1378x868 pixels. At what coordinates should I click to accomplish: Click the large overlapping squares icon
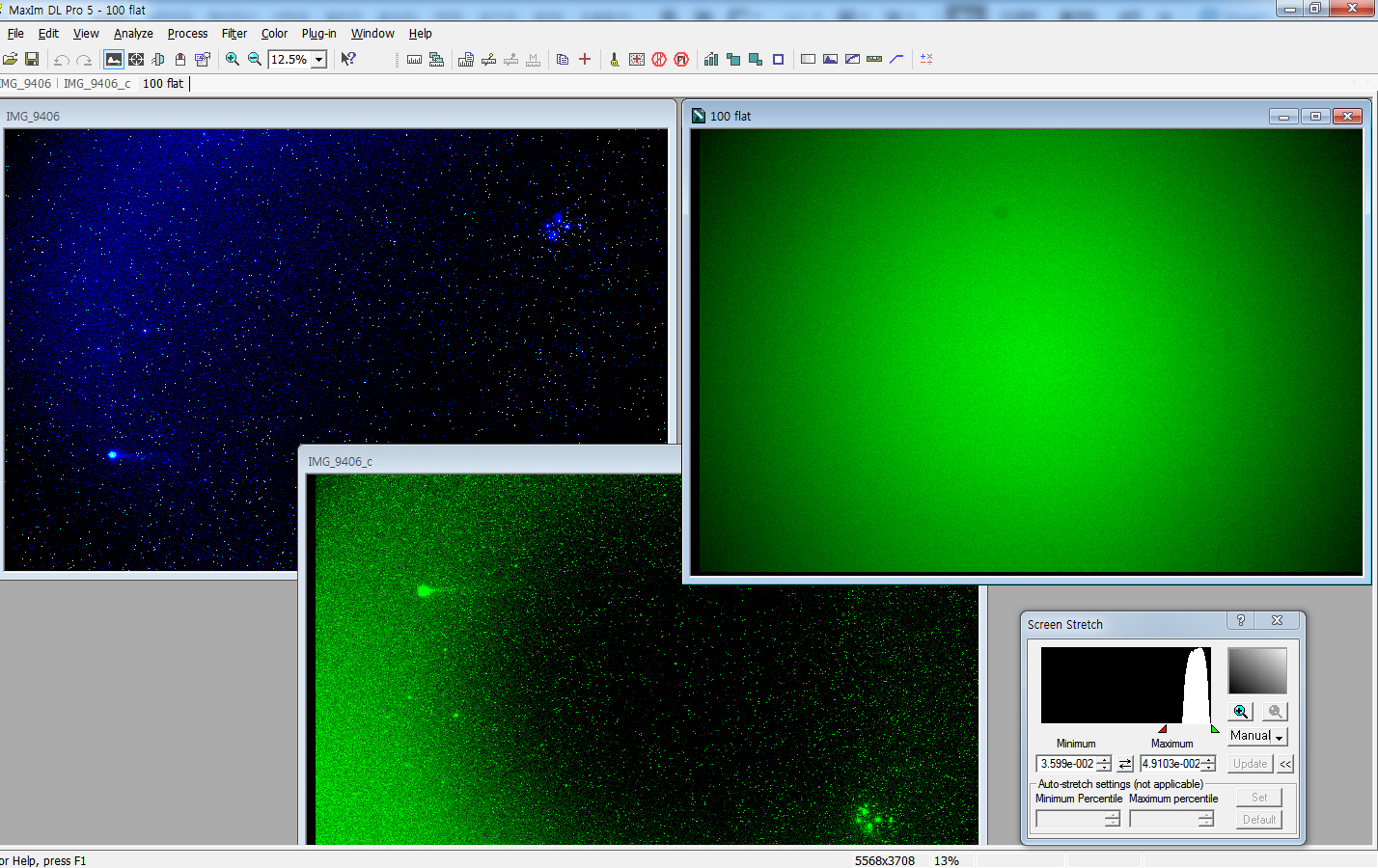(x=756, y=59)
